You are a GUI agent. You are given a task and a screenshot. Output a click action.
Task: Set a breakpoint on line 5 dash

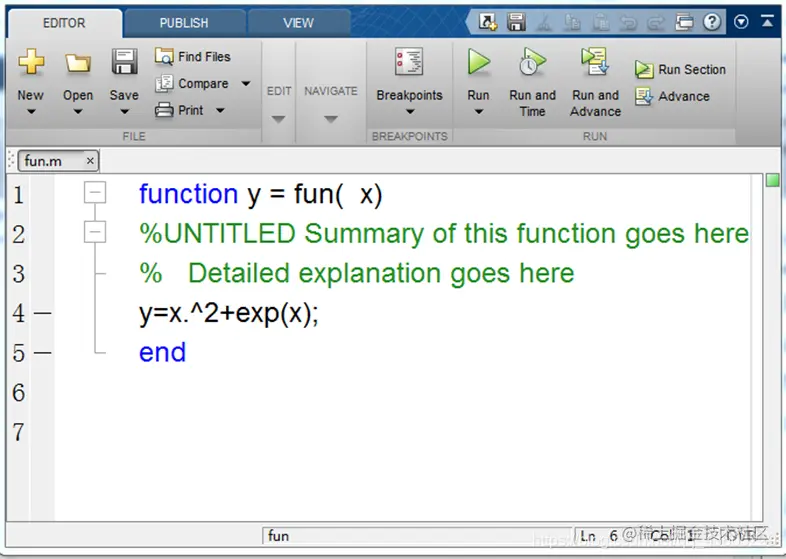point(43,353)
